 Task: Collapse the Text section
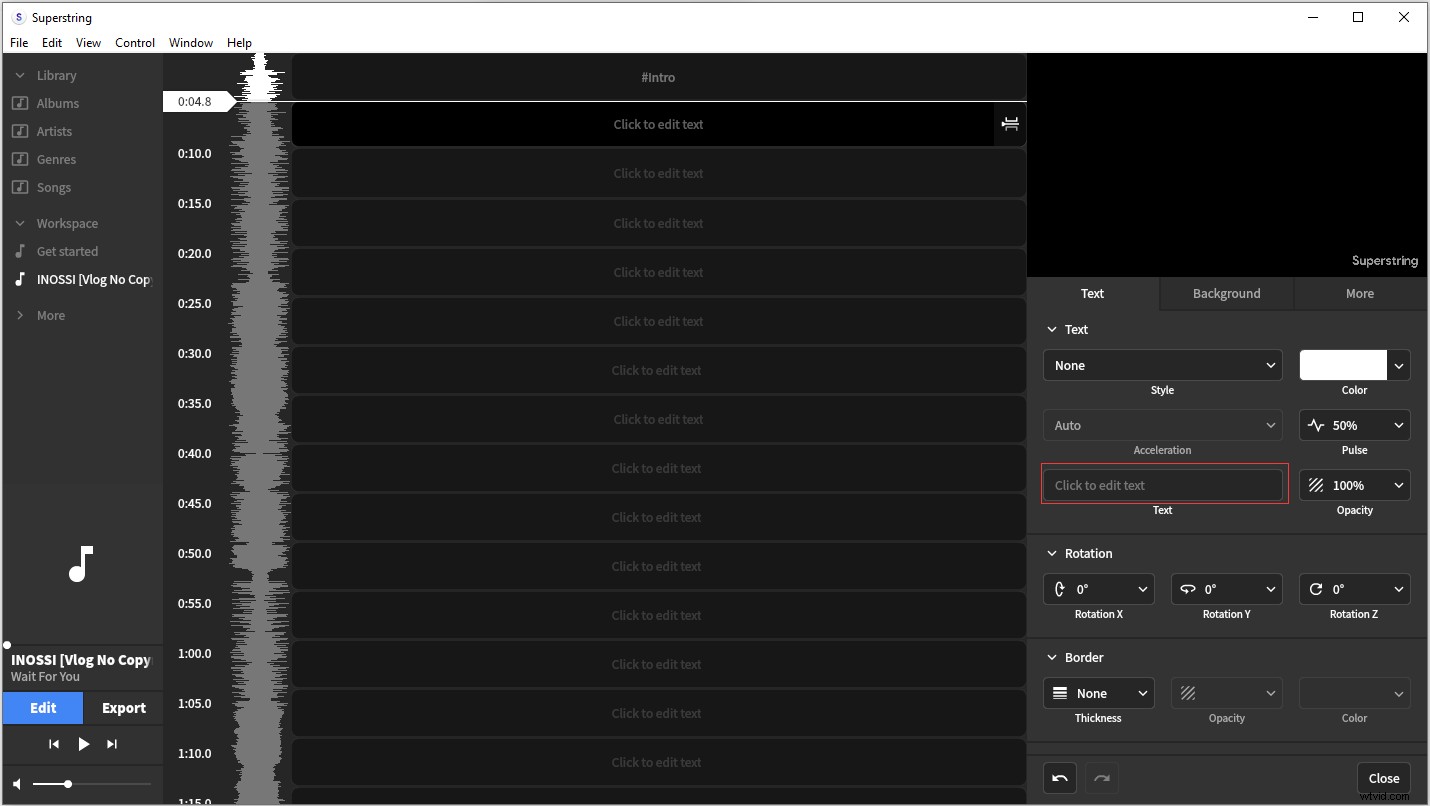[x=1052, y=329]
